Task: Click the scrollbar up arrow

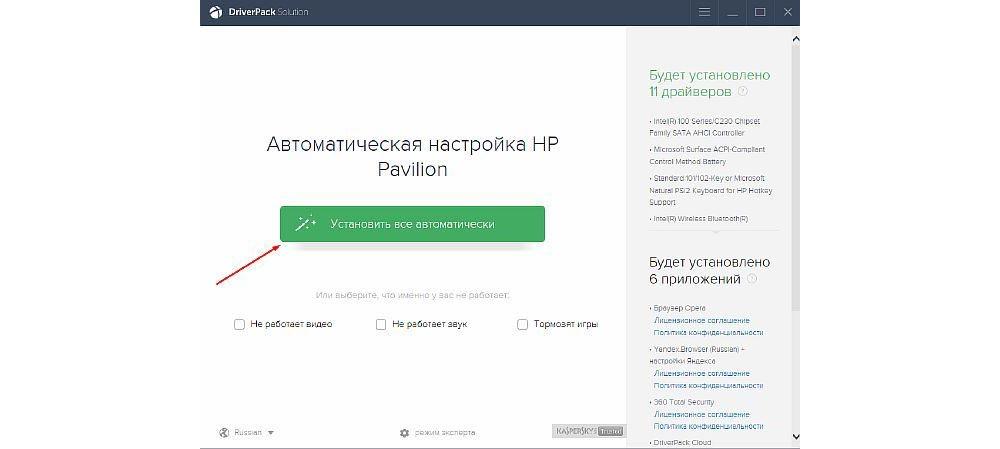Action: point(795,40)
